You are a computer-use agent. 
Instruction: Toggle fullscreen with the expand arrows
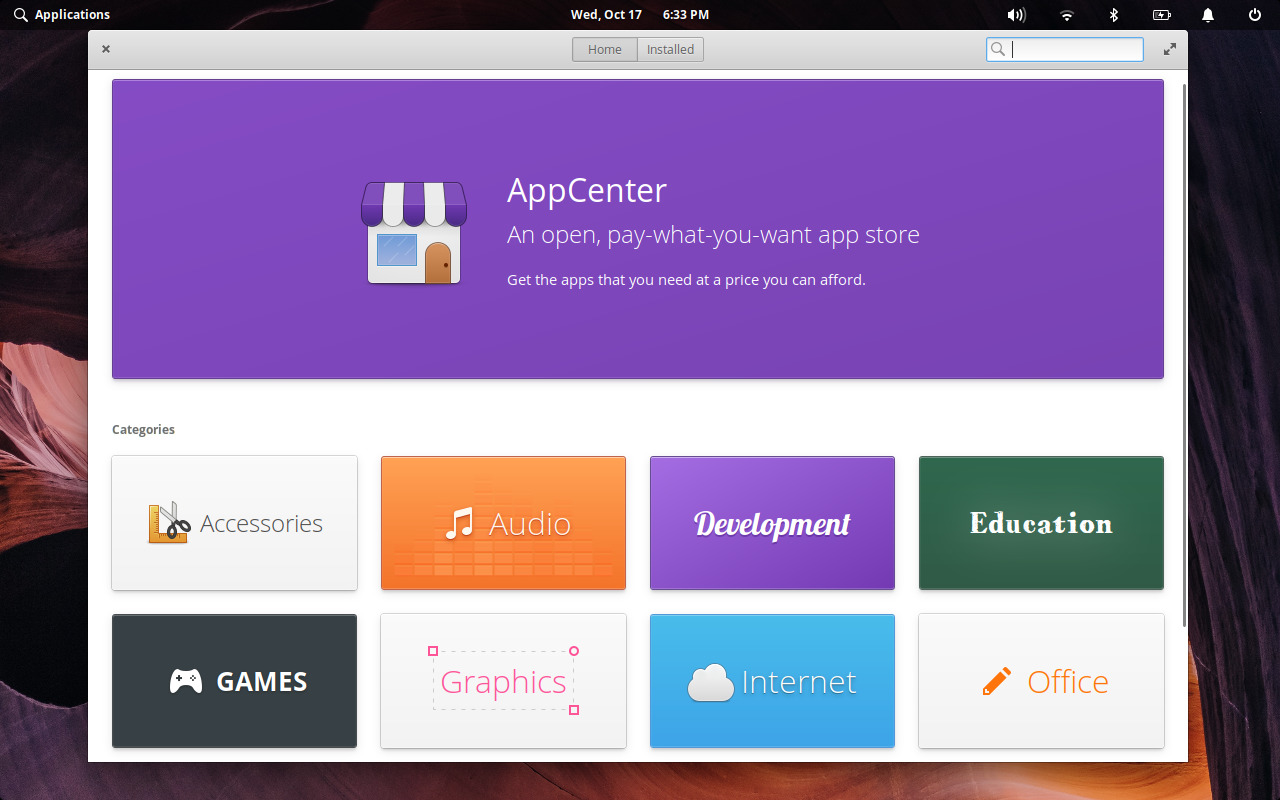1169,48
